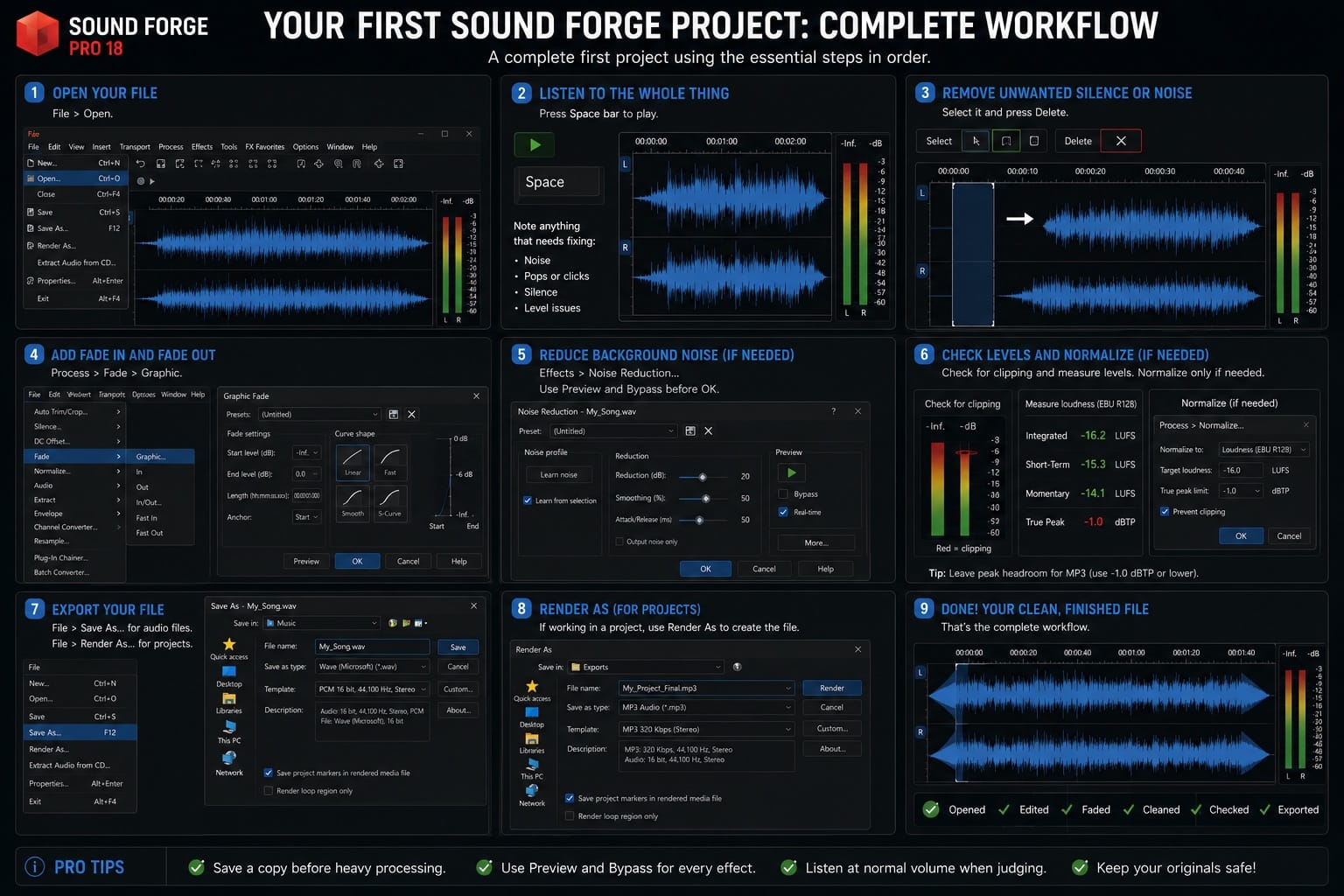This screenshot has height=896, width=1344.
Task: Choose the Linear curve shape
Action: click(x=353, y=462)
